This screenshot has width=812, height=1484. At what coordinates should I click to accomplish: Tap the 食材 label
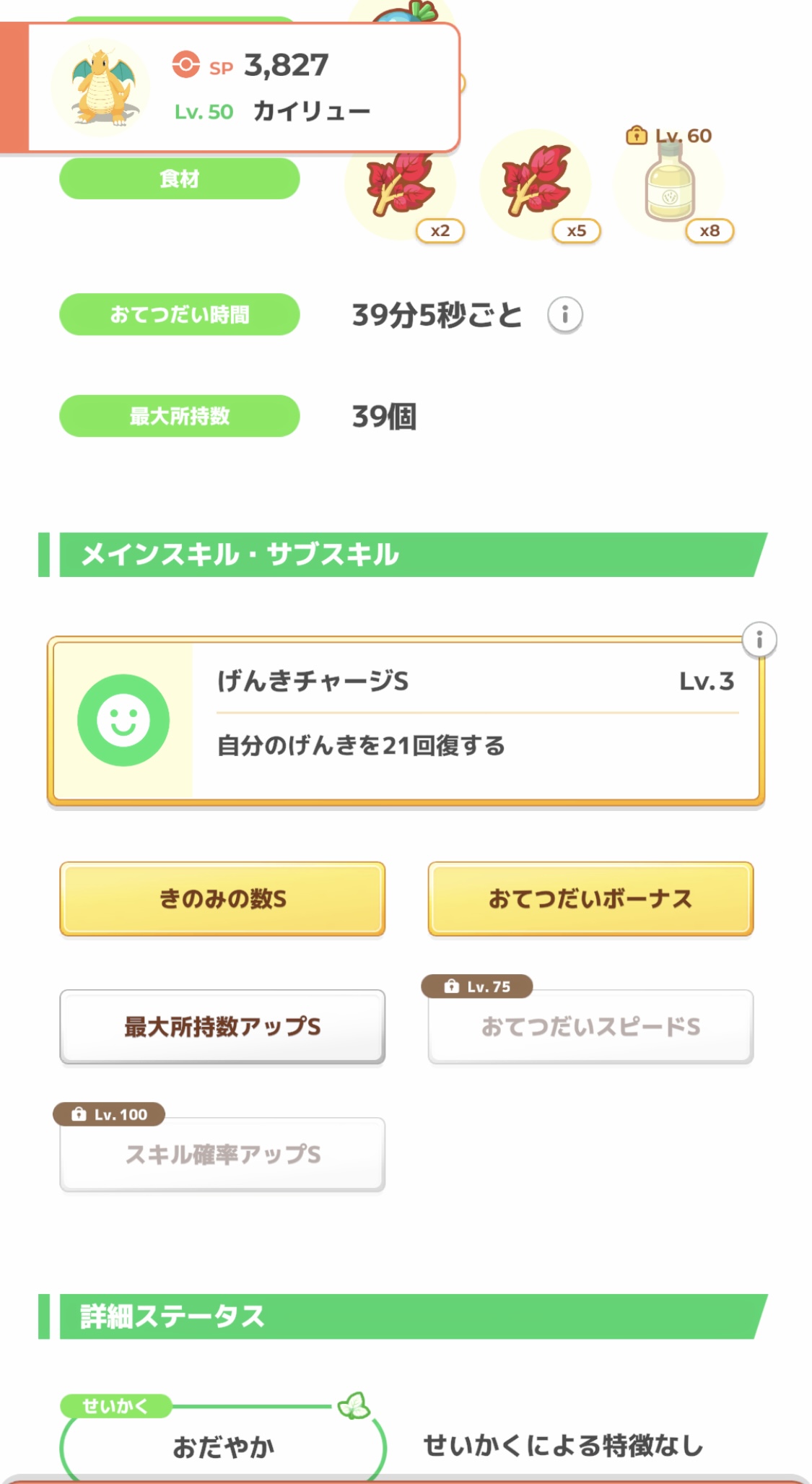click(x=179, y=178)
